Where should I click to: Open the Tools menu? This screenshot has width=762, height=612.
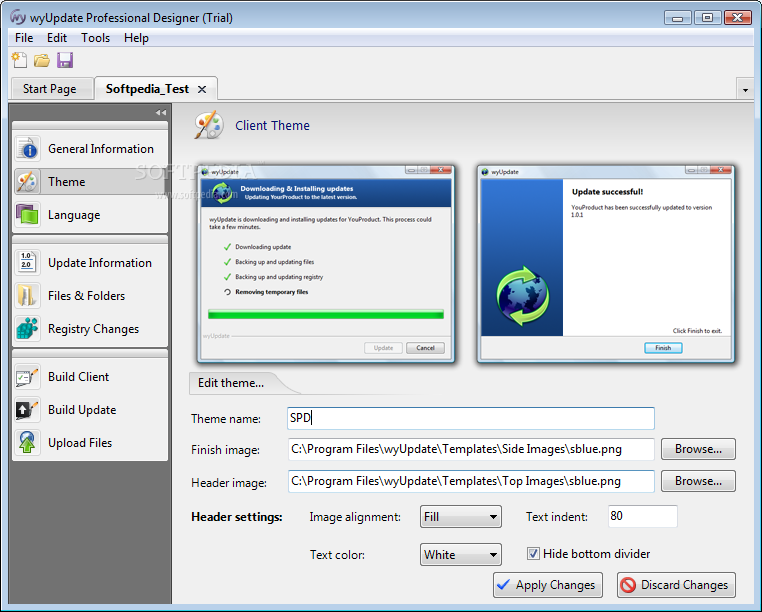[x=95, y=38]
